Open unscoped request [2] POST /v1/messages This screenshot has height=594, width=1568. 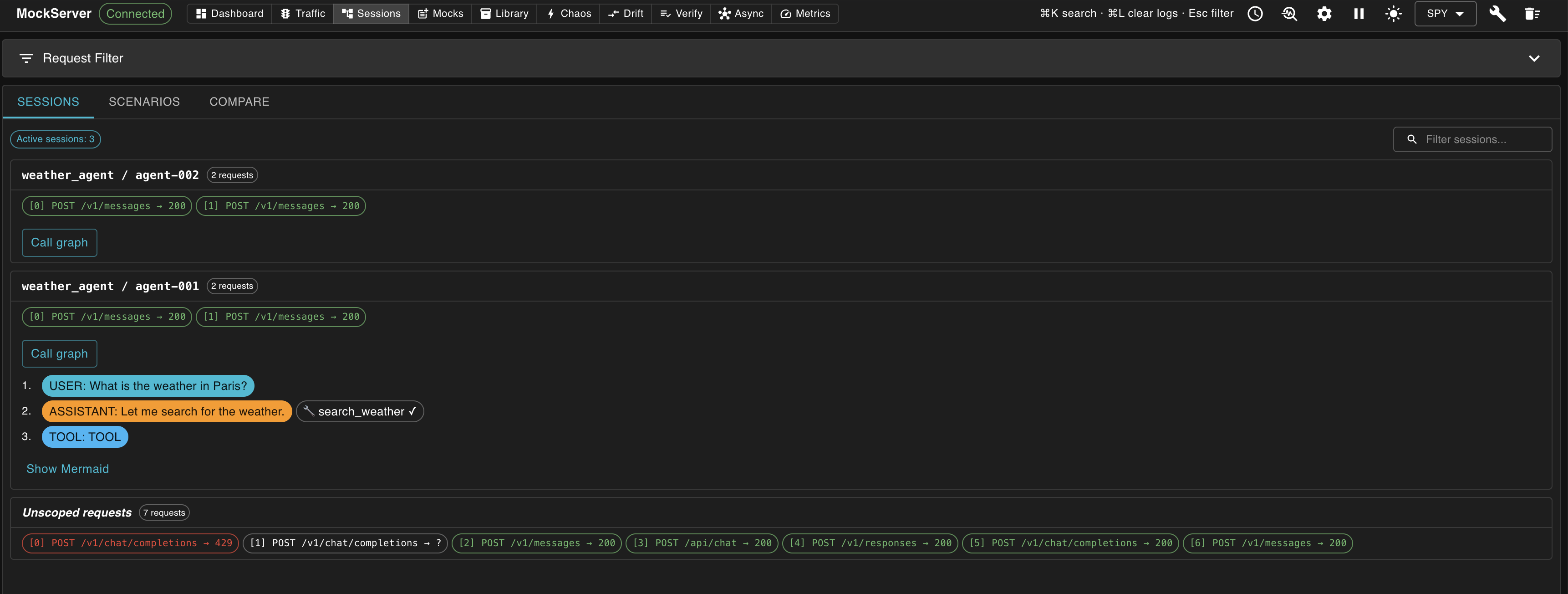pyautogui.click(x=537, y=543)
